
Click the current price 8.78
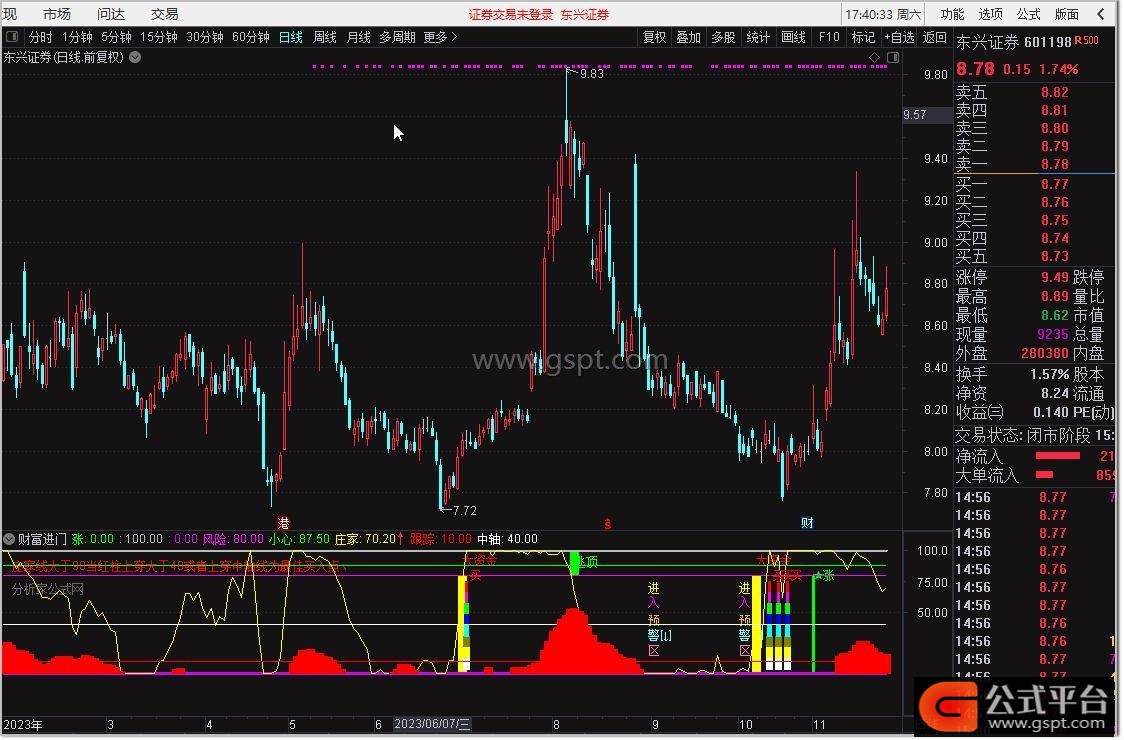975,69
